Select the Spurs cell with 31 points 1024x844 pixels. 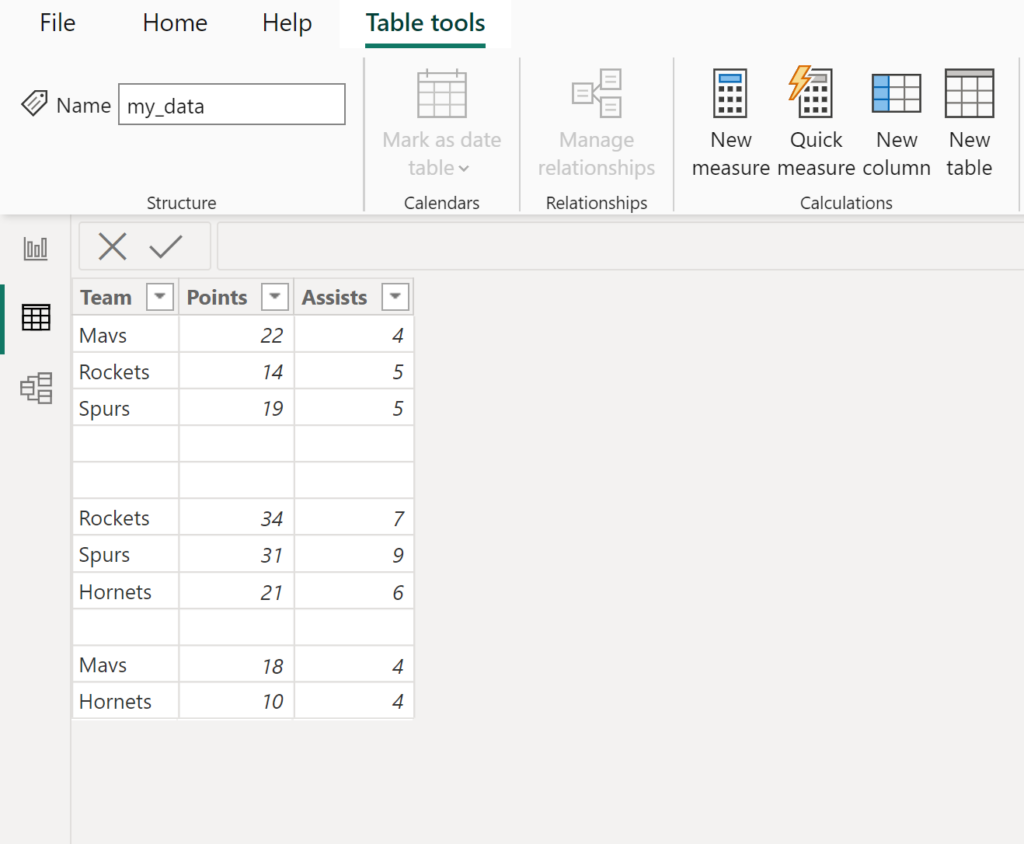pos(126,555)
